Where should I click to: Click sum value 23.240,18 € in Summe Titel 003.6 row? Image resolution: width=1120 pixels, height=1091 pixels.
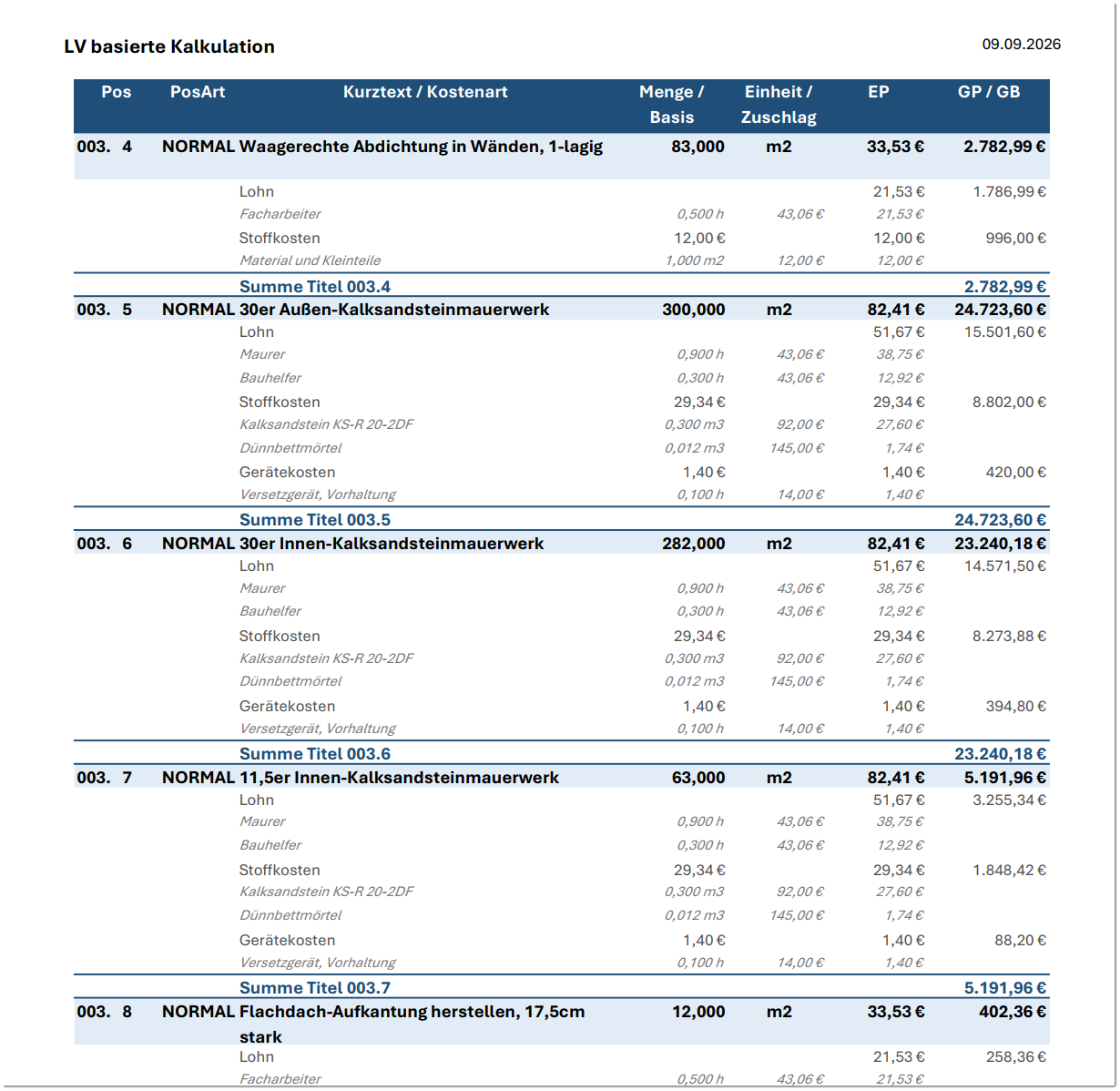click(x=1001, y=754)
